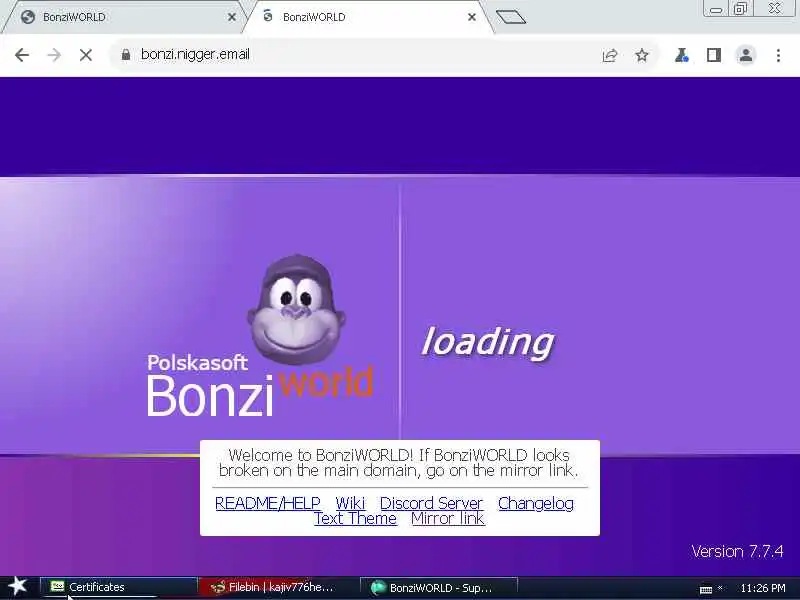Click the 11:26 PM clock
Screen dimensions: 800x600
(762, 588)
